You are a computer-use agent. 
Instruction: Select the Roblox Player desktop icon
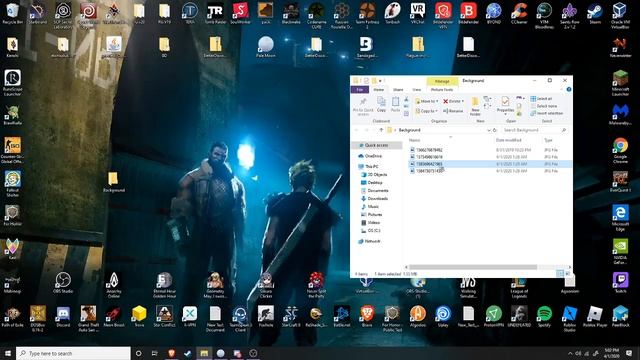coord(595,316)
